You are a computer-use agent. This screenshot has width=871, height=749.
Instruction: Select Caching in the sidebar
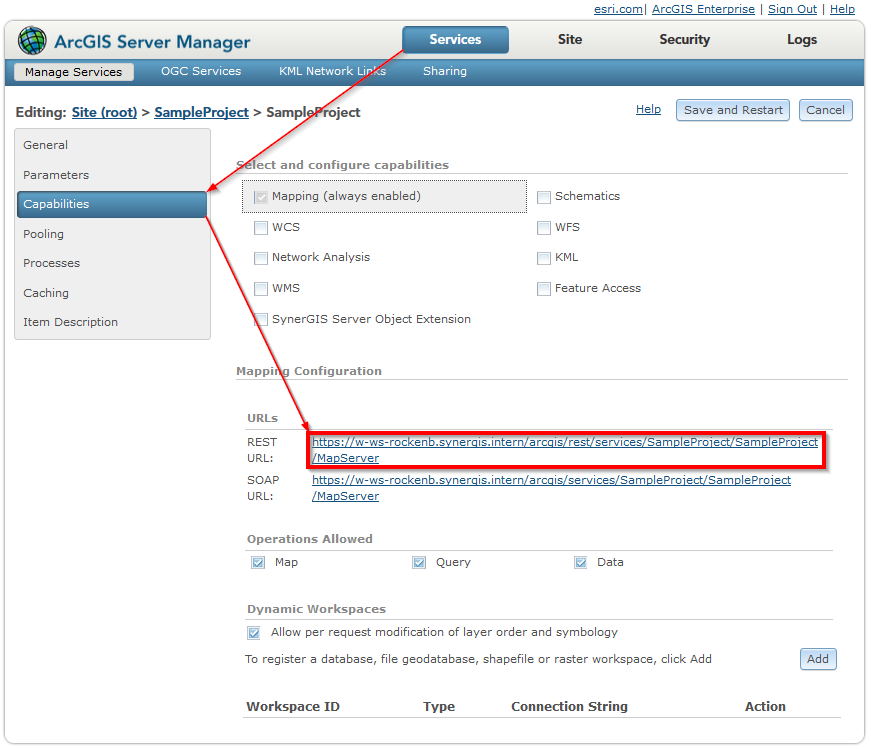click(x=46, y=292)
